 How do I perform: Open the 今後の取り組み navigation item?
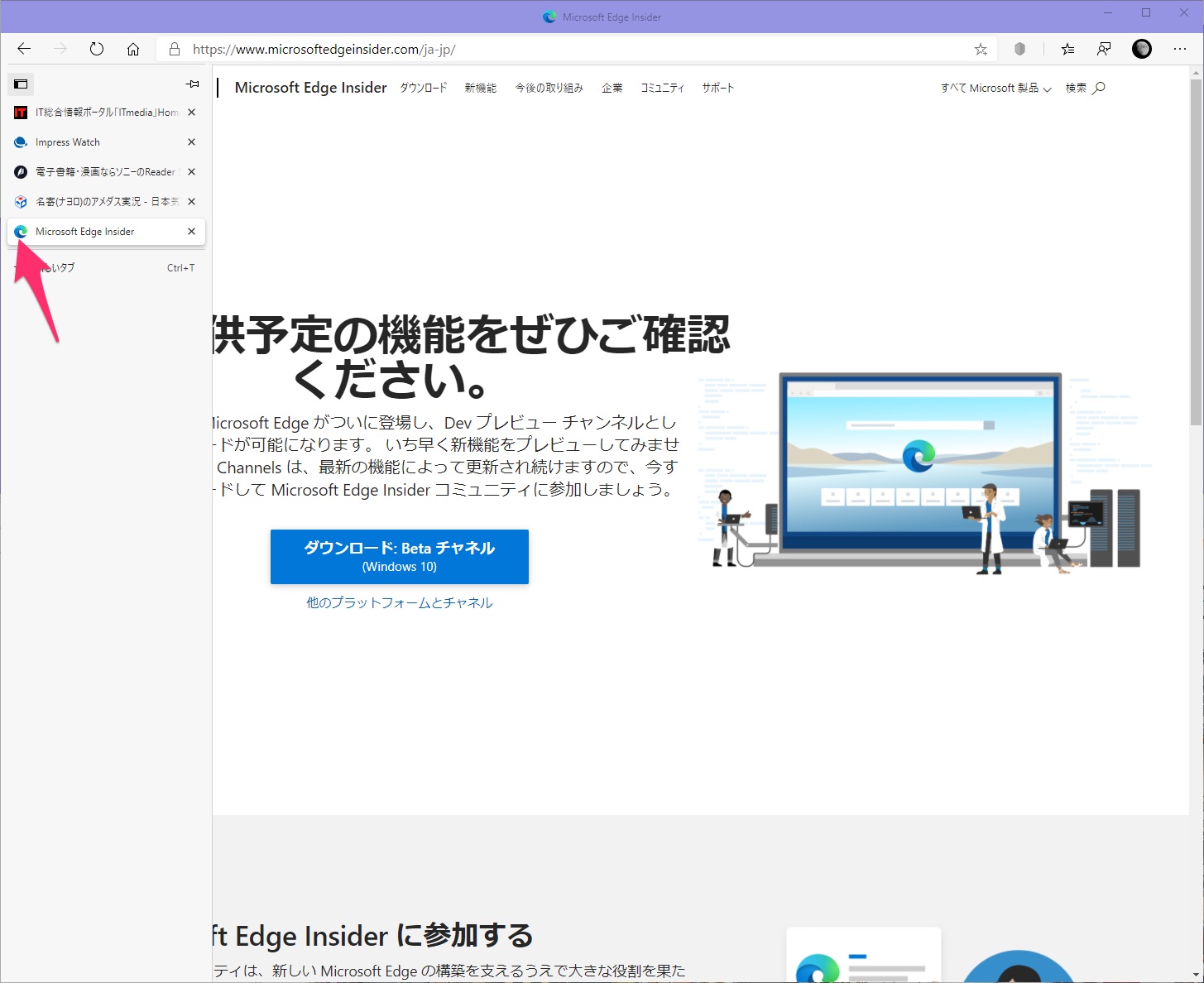(x=549, y=88)
